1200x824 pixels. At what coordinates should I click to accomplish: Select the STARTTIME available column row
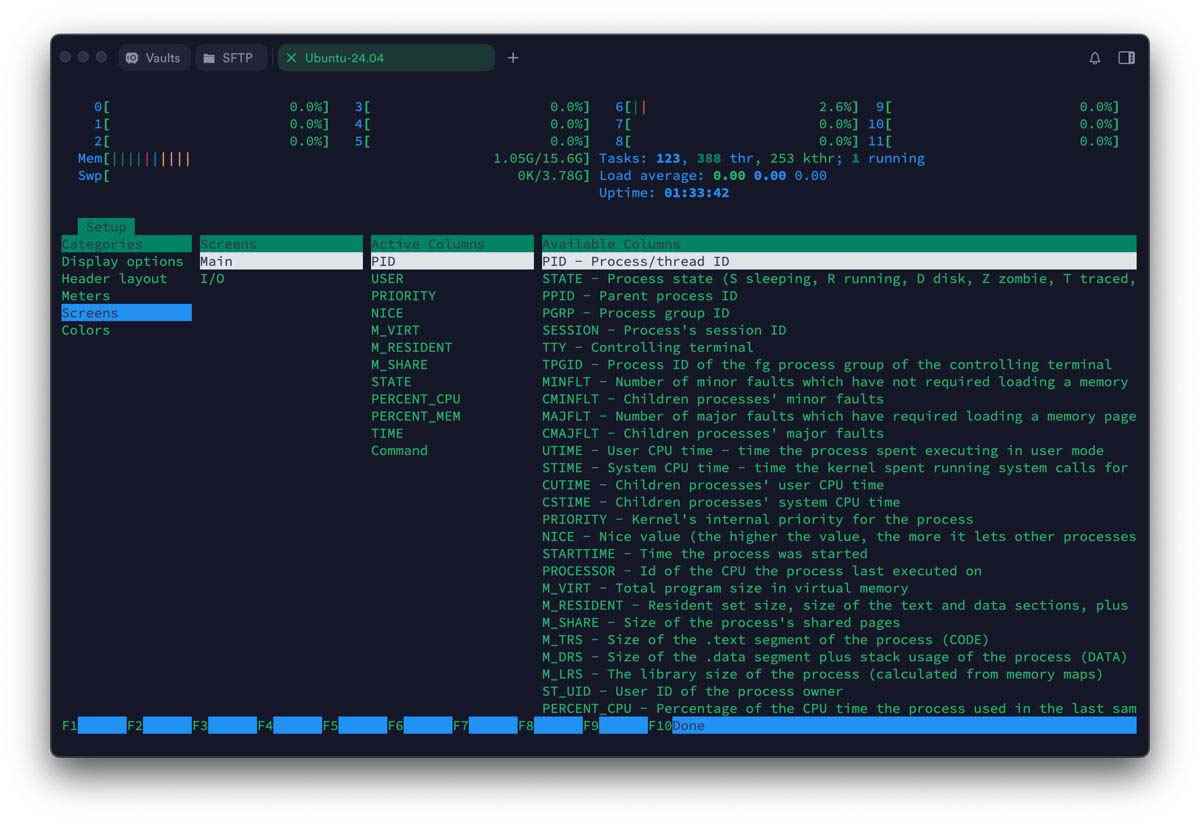[x=839, y=553]
